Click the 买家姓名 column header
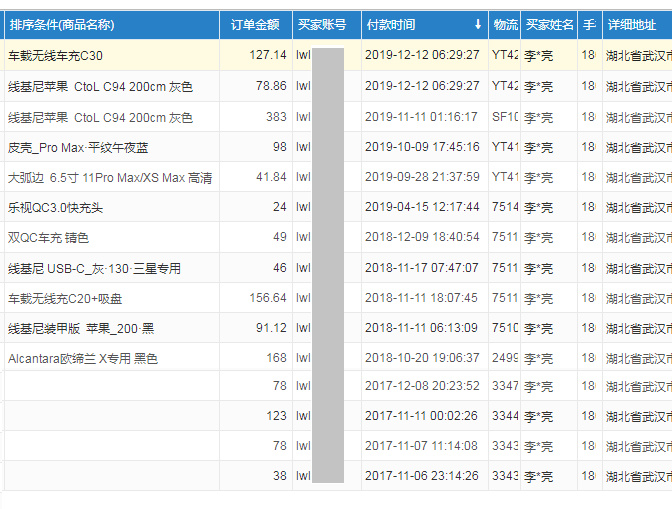This screenshot has width=672, height=509. point(549,25)
